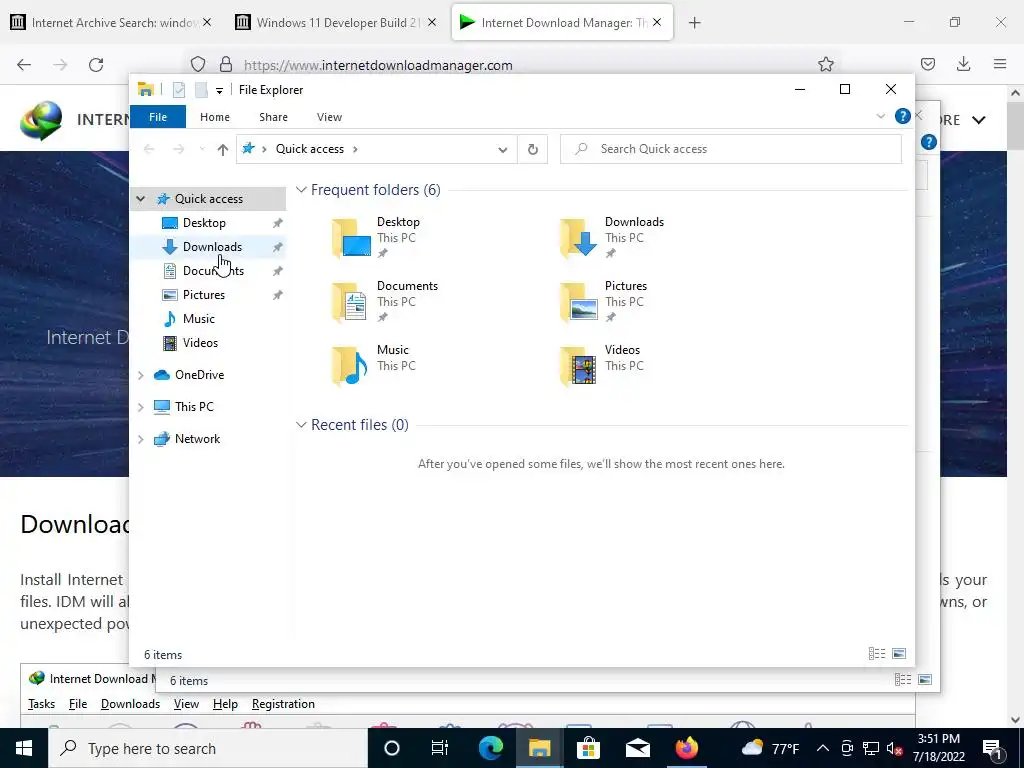Open Microsoft Store from taskbar
The image size is (1024, 768).
click(x=588, y=748)
